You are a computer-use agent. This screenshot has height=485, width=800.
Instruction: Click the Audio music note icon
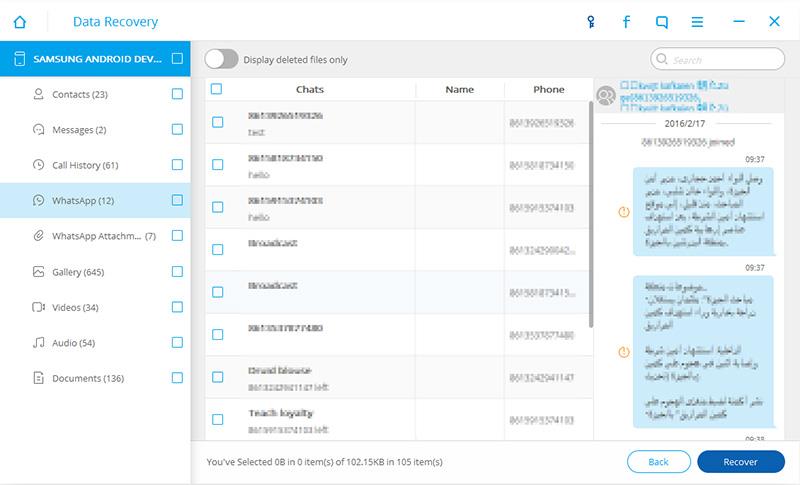39,343
